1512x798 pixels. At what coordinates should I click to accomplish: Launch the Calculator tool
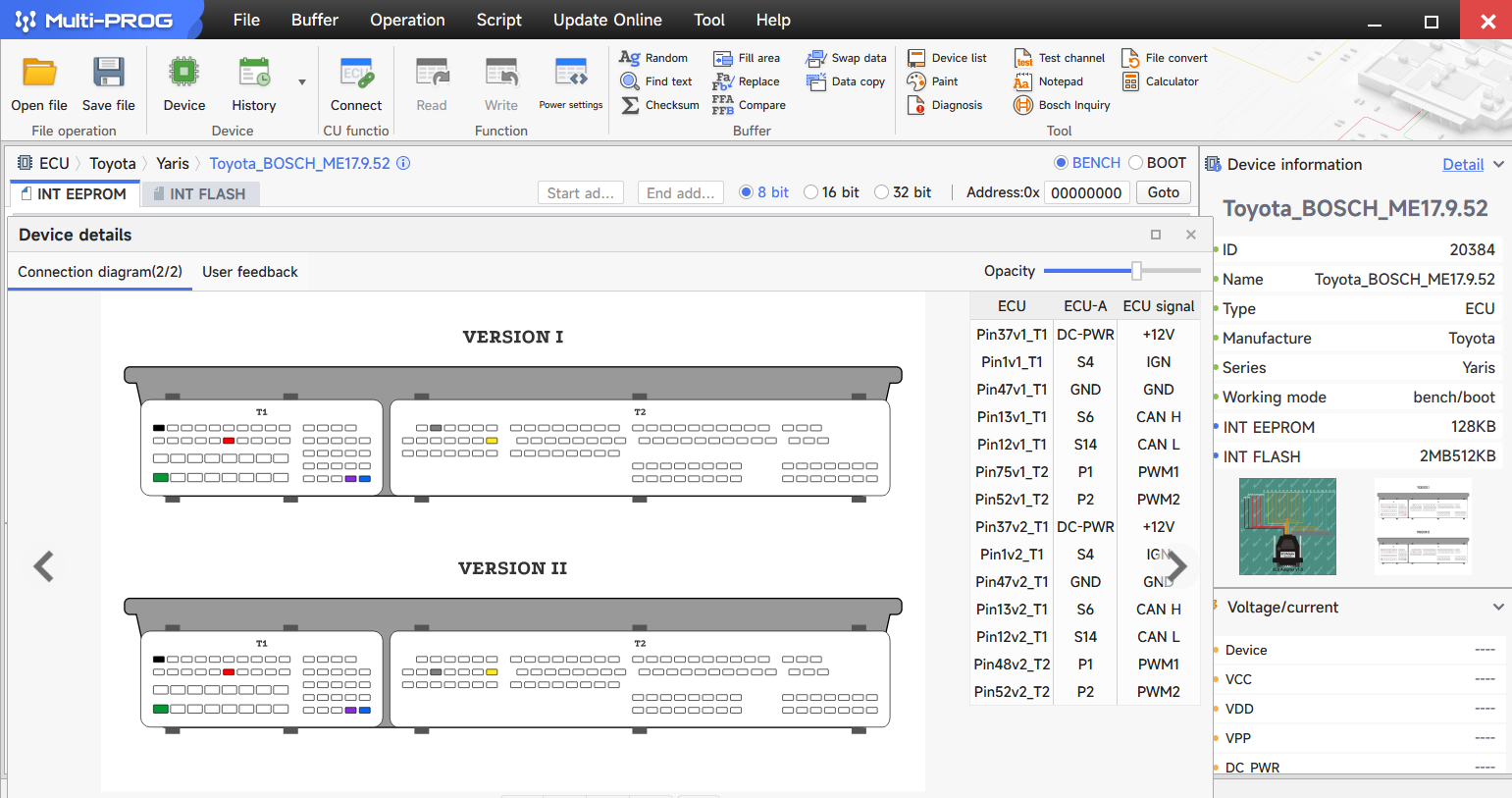(x=1161, y=81)
